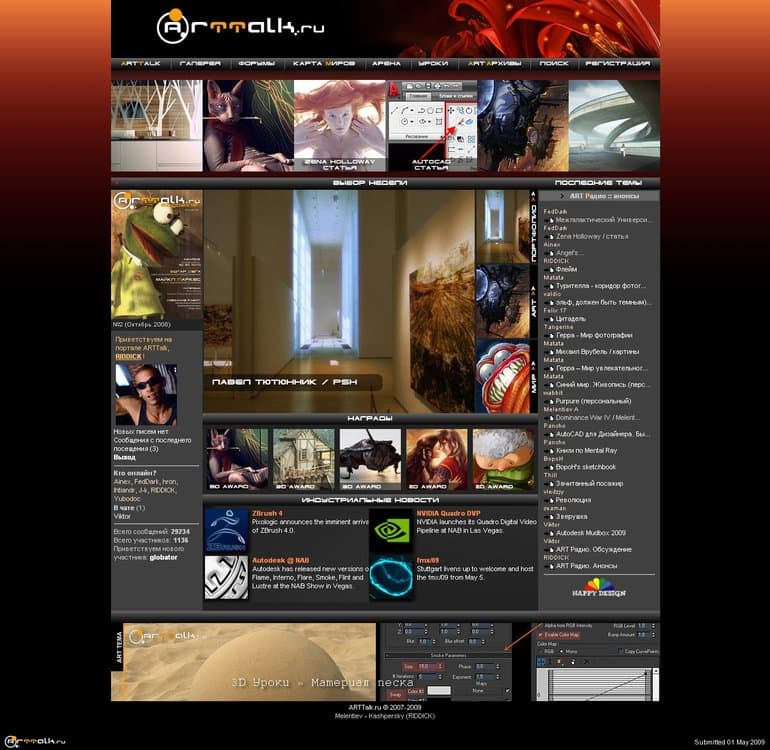Viewport: 770px width, 750px height.
Task: Click the small ARTTalk logo at page bottom-left
Action: coord(35,741)
